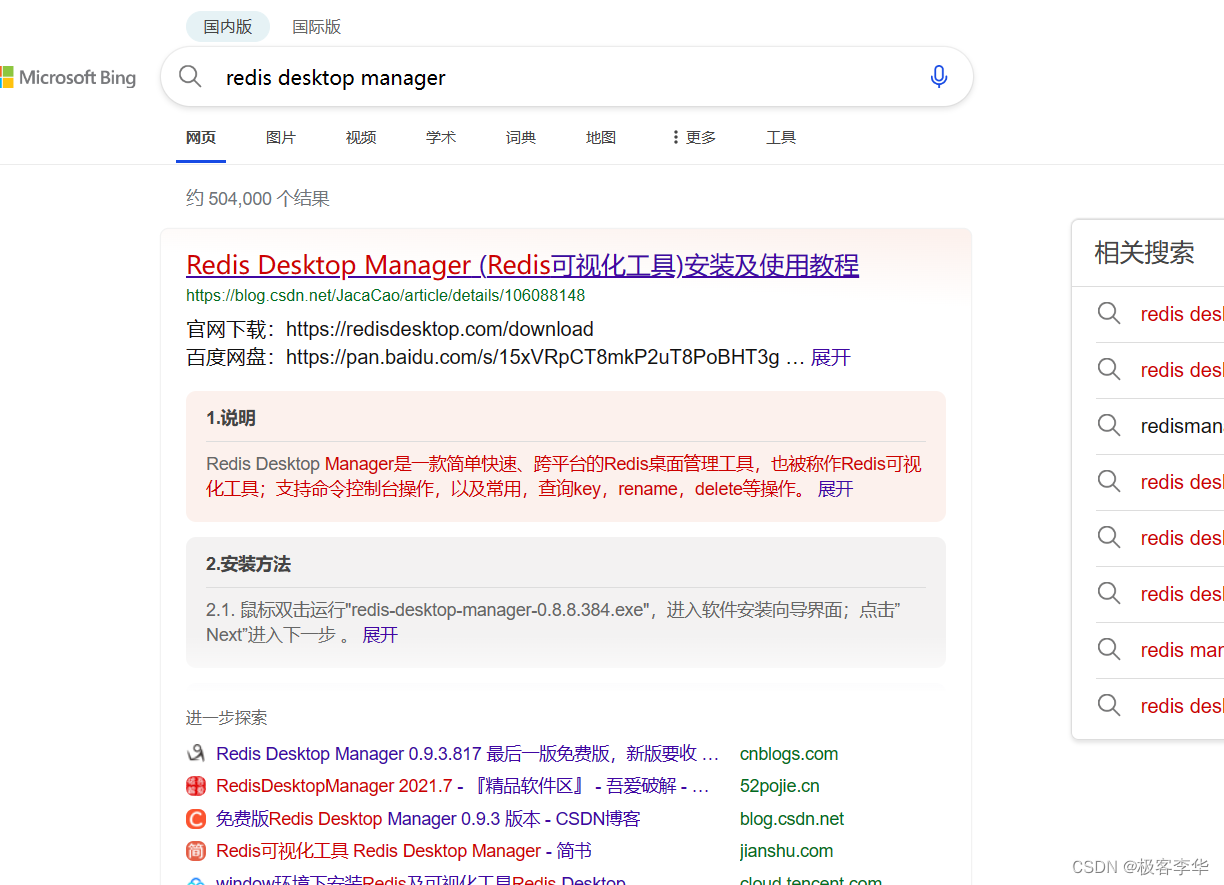Open the Redis Desktop Manager 安装及使用教程 result
Image resolution: width=1224 pixels, height=885 pixels.
(522, 265)
